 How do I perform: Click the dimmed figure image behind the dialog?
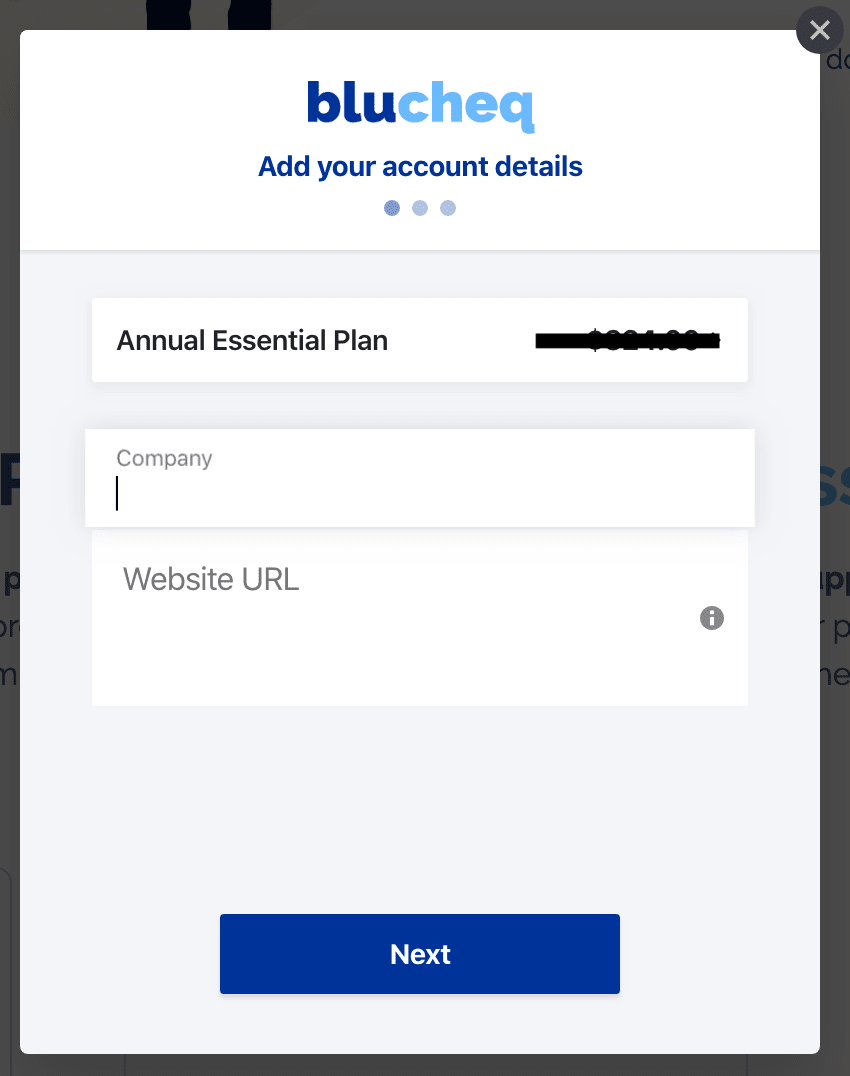pos(207,12)
